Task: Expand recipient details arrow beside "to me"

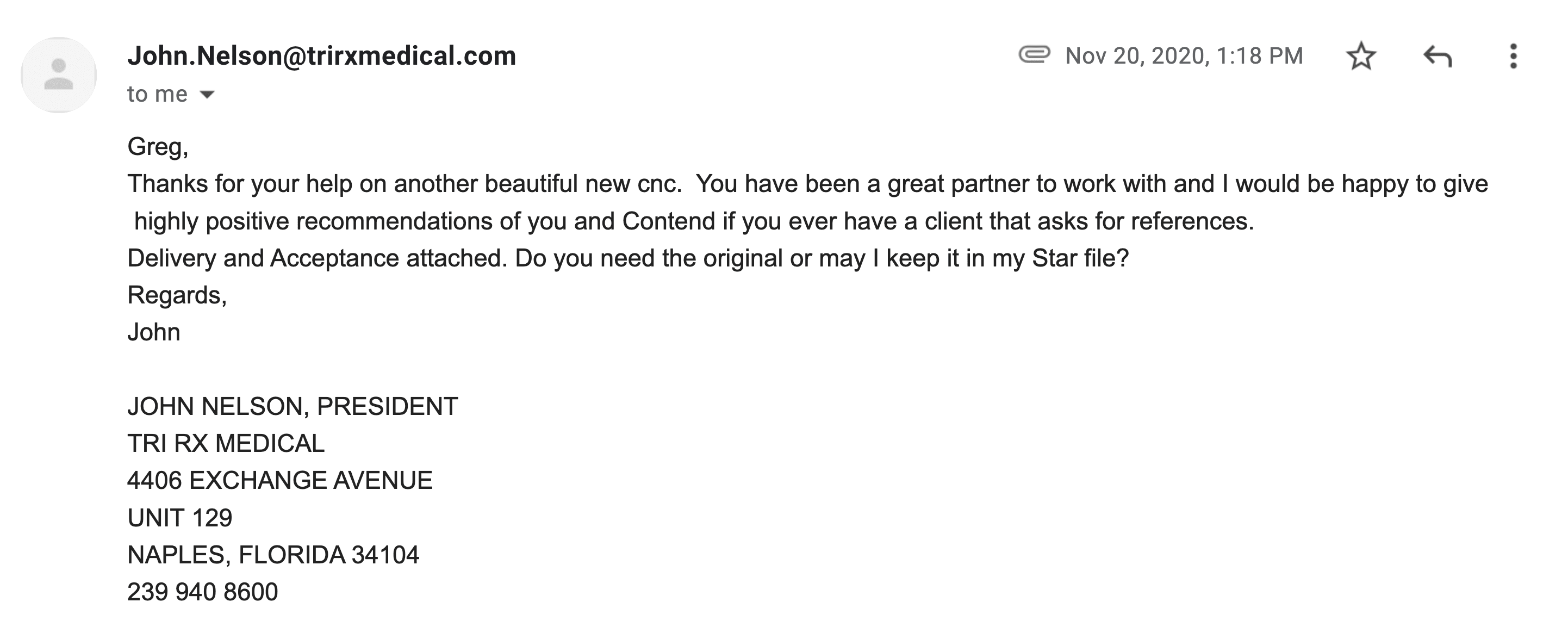Action: [x=208, y=94]
